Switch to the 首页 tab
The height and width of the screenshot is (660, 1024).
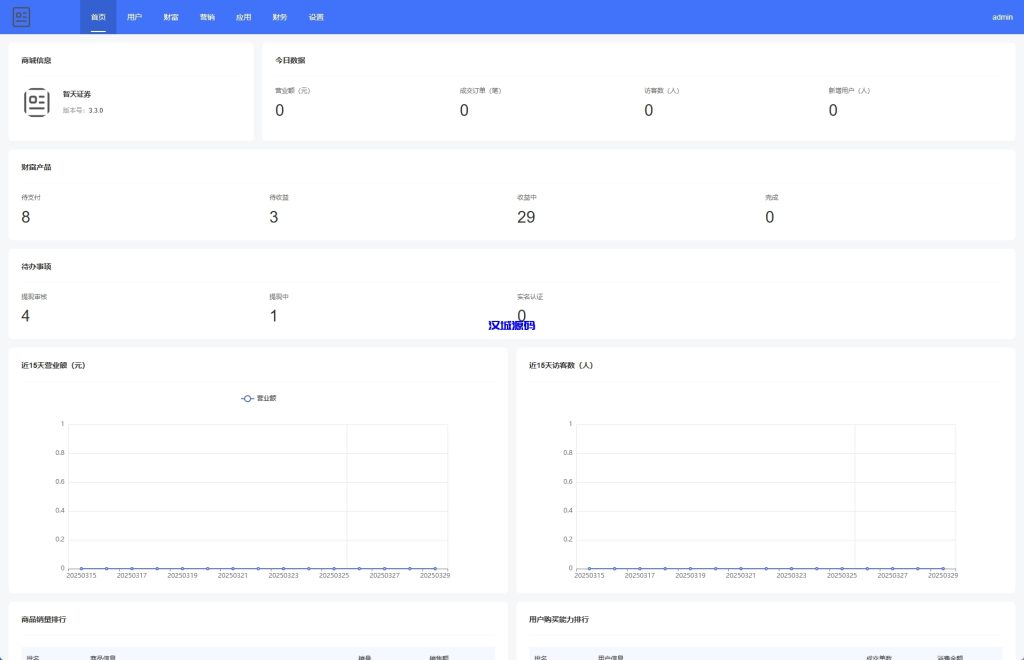pos(98,17)
